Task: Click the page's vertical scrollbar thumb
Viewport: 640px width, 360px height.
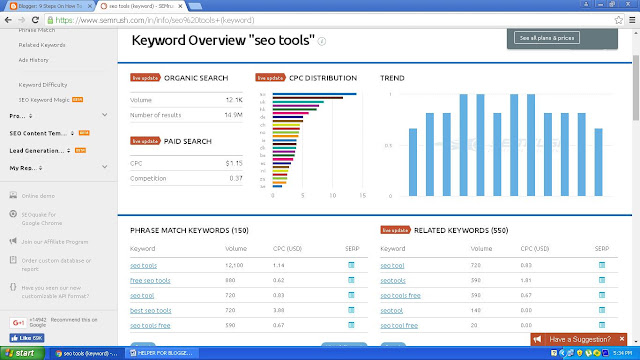Action: coord(636,88)
